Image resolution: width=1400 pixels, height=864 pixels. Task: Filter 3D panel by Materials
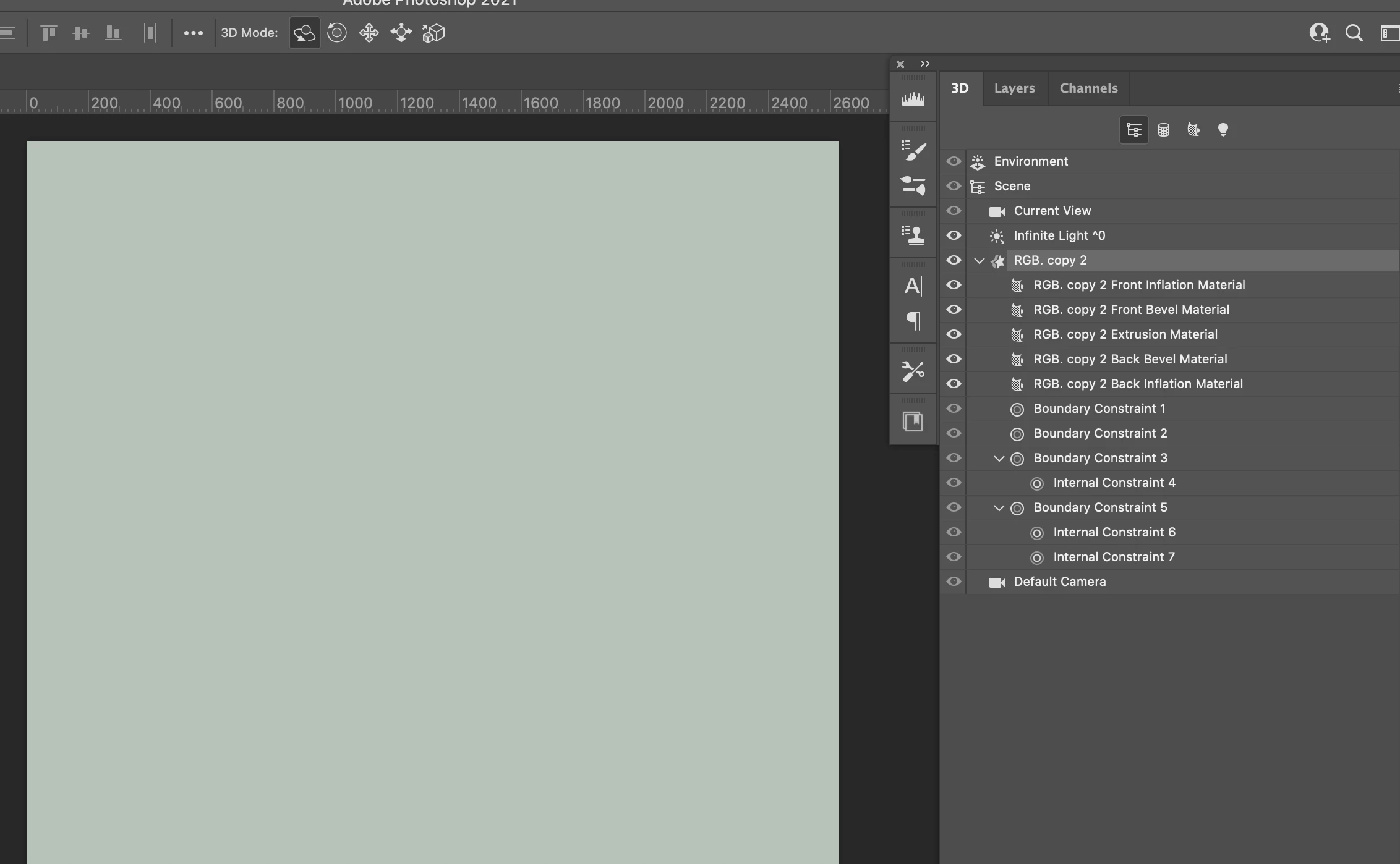click(x=1193, y=130)
